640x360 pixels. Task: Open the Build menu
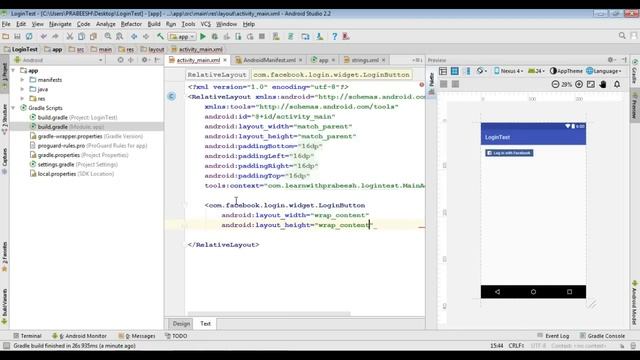[154, 24]
